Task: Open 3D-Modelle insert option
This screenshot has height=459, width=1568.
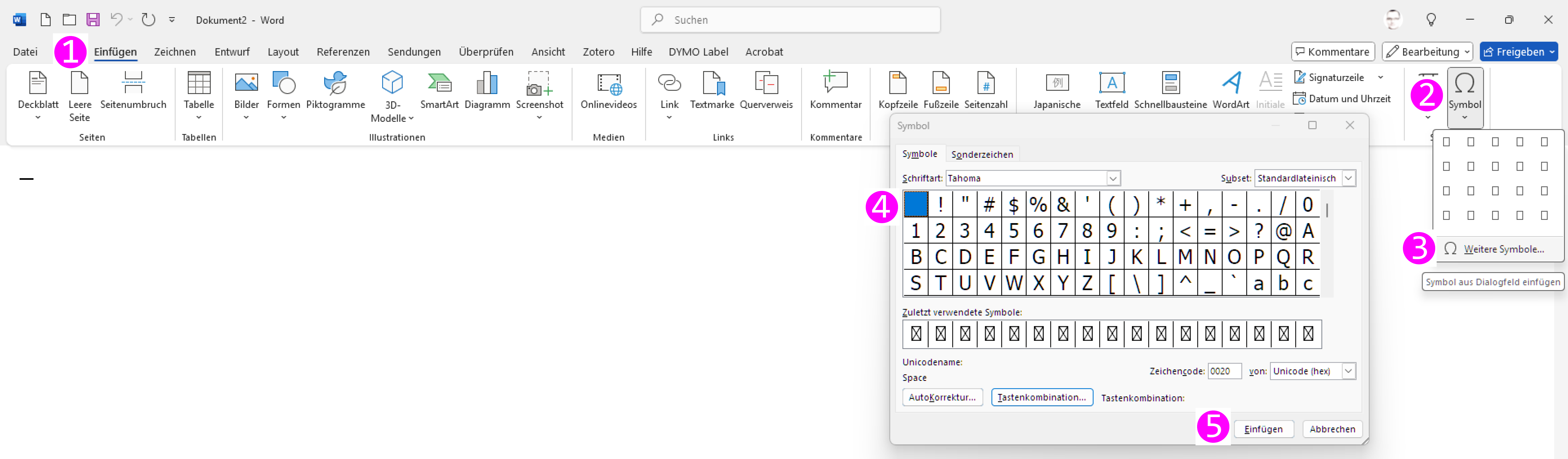Action: 393,96
